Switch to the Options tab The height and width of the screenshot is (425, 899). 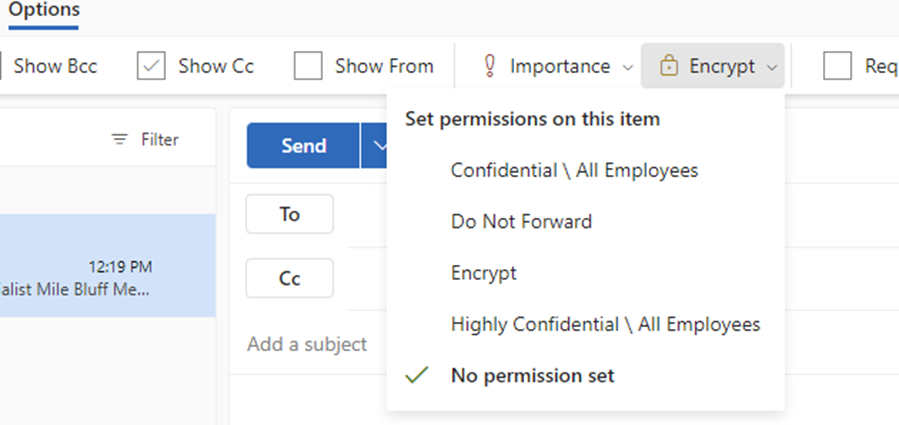pyautogui.click(x=44, y=9)
